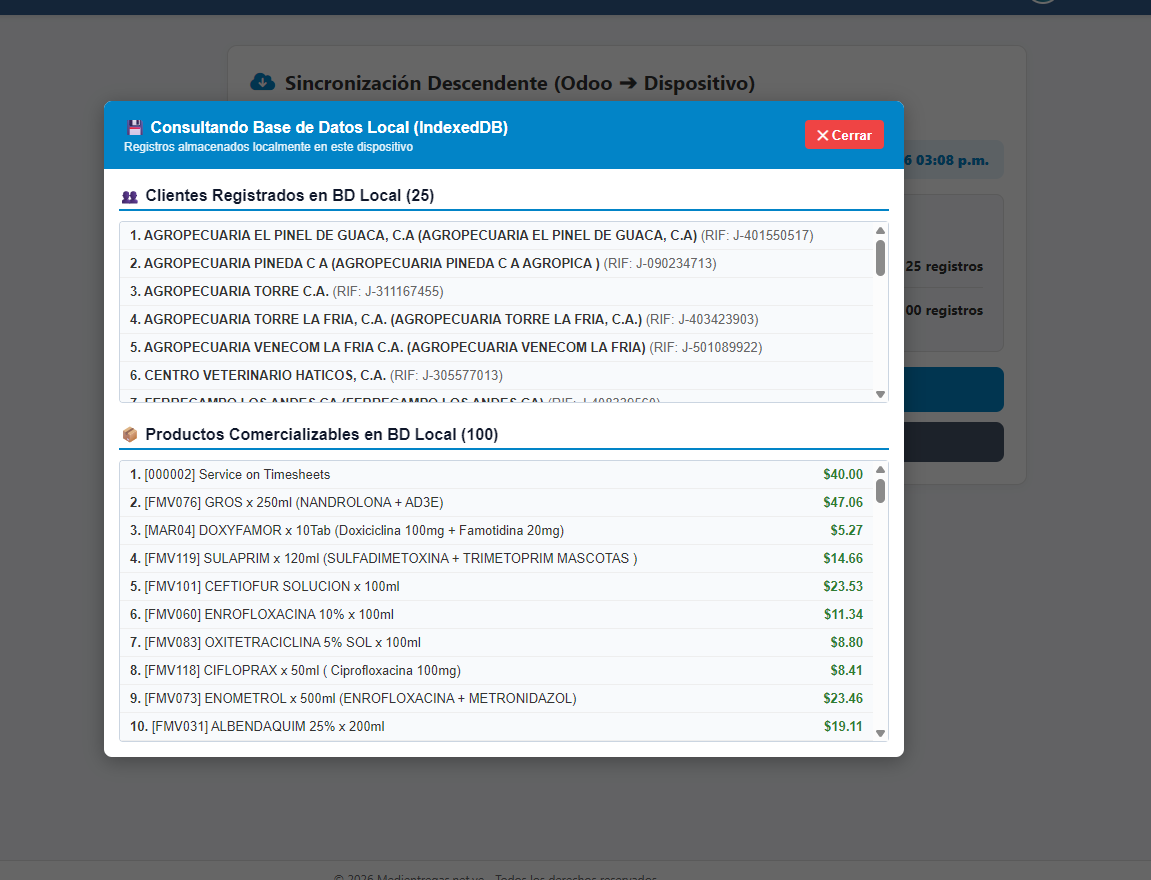
Task: Click price $5.27
Action: (846, 531)
